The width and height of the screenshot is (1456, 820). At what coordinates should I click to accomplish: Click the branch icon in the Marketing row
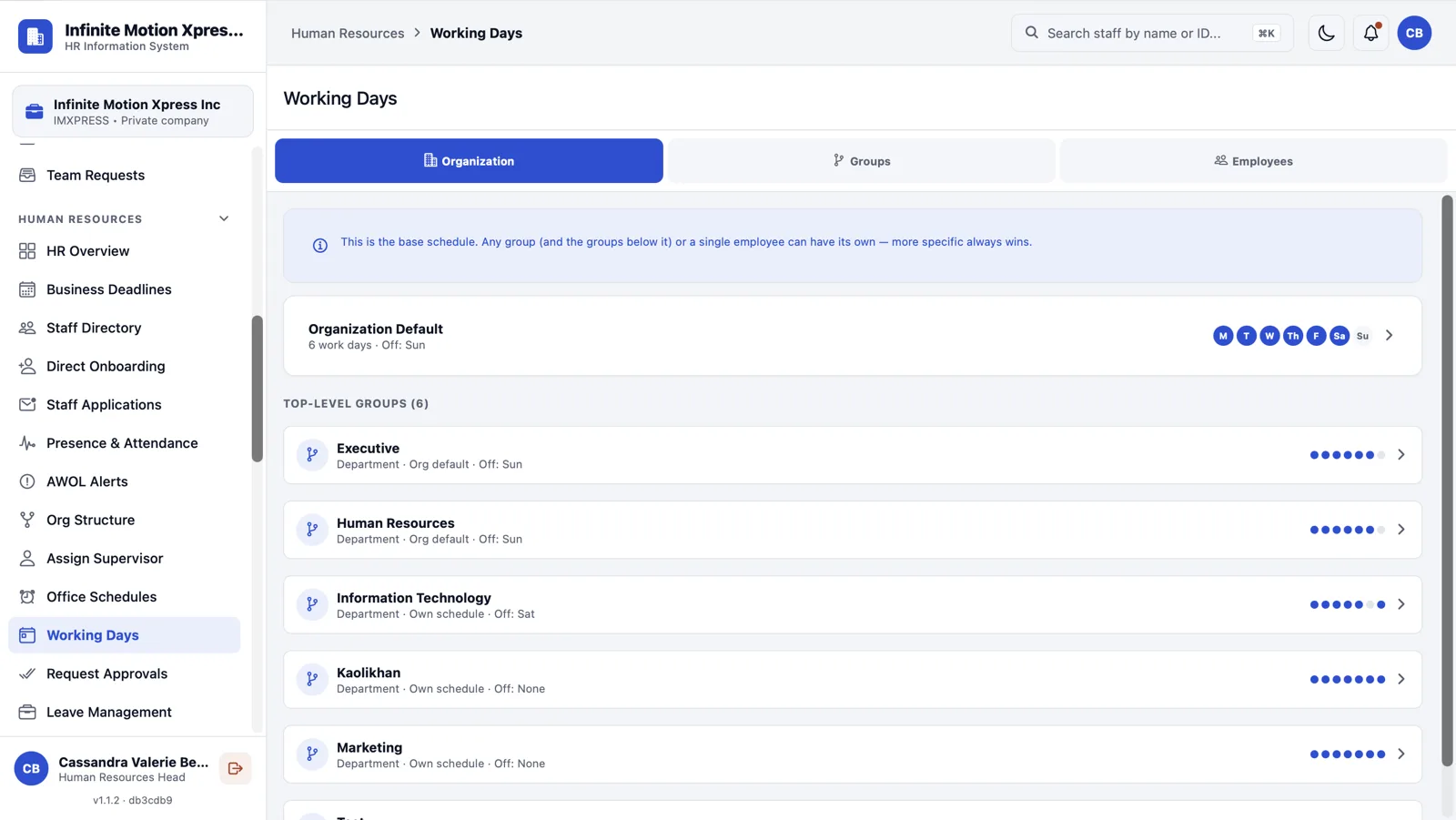coord(312,754)
